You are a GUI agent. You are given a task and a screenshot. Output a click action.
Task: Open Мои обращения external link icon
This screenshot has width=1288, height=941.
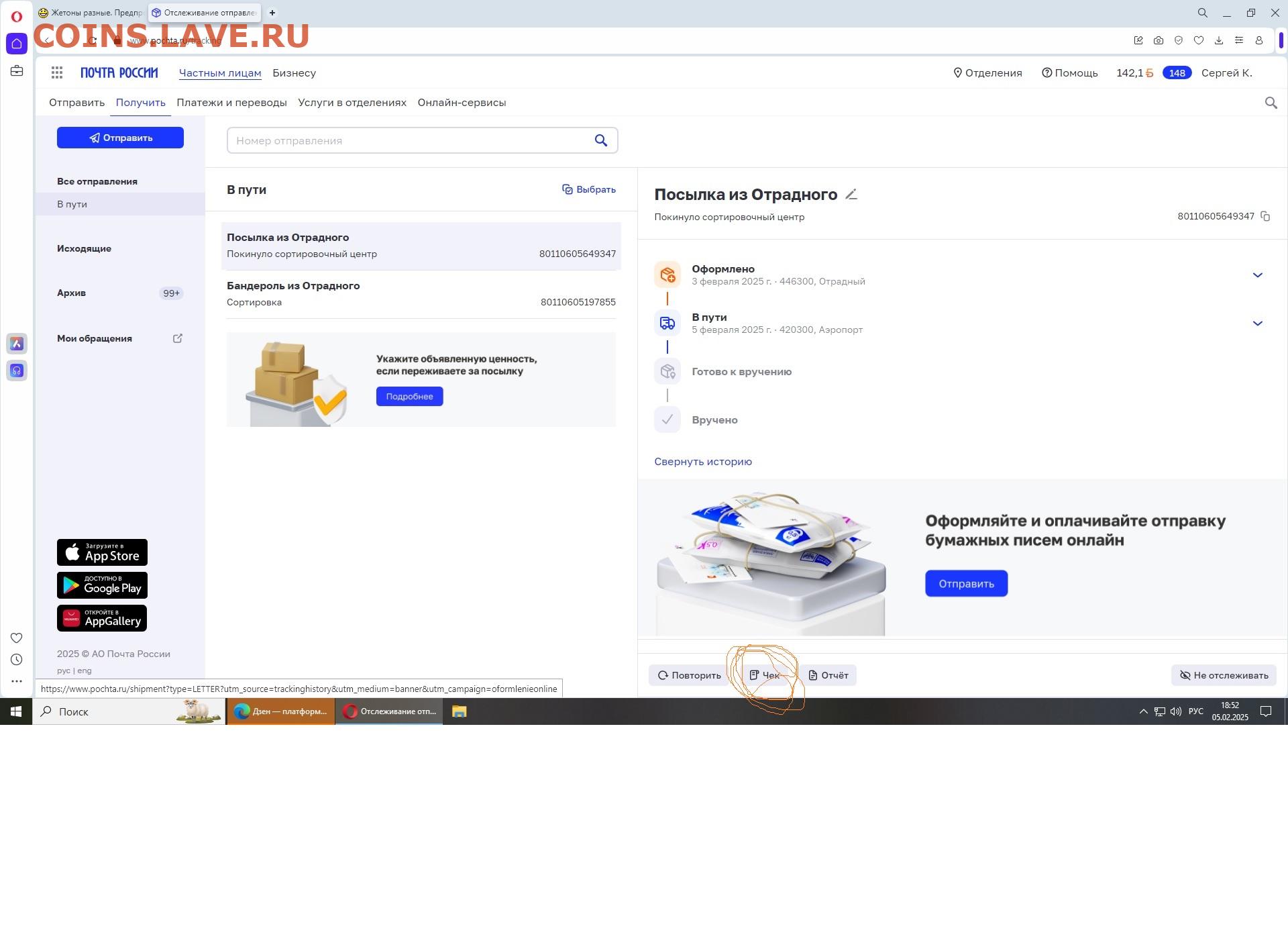click(178, 338)
